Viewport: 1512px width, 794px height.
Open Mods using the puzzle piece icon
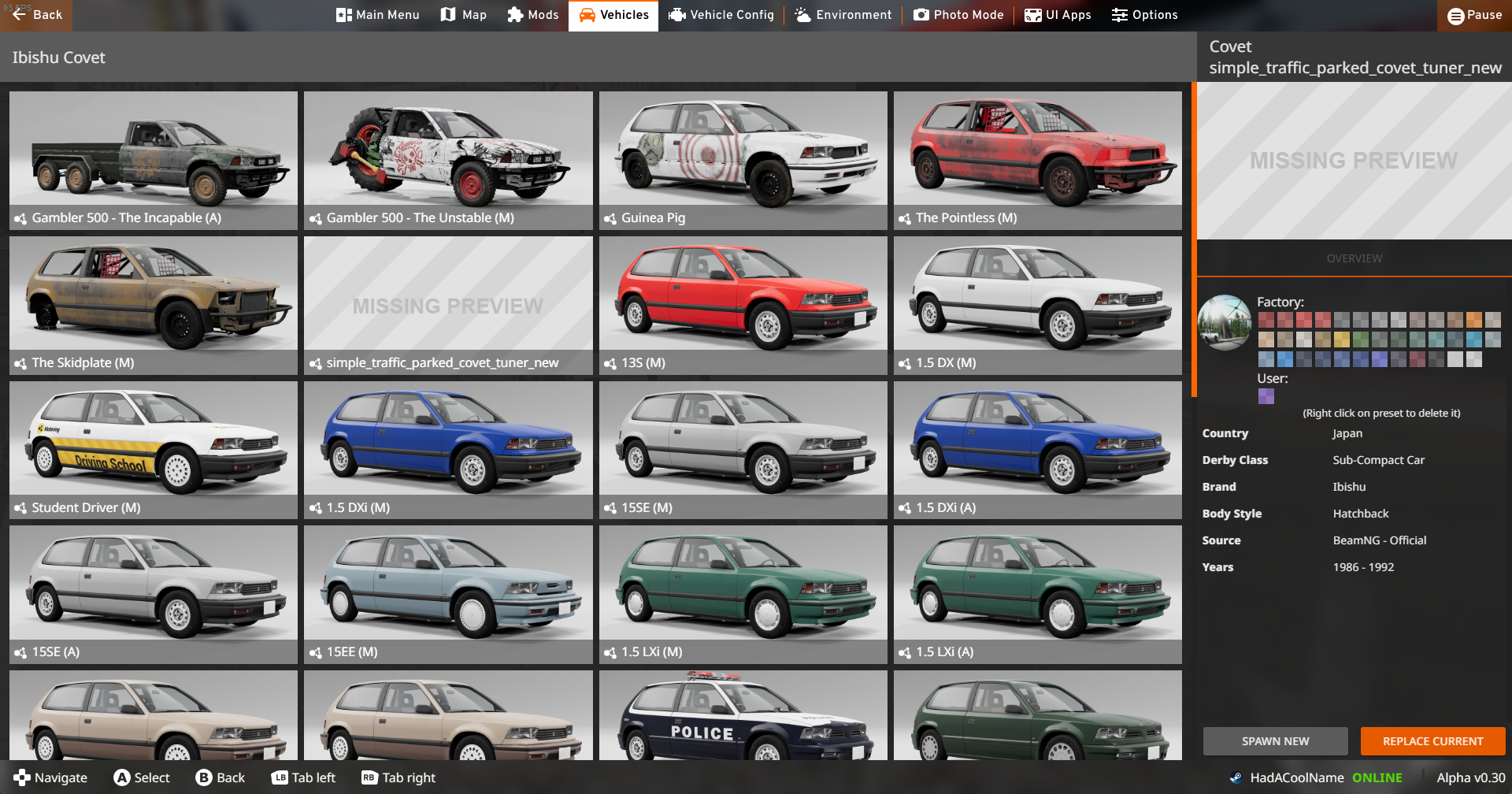click(x=515, y=15)
